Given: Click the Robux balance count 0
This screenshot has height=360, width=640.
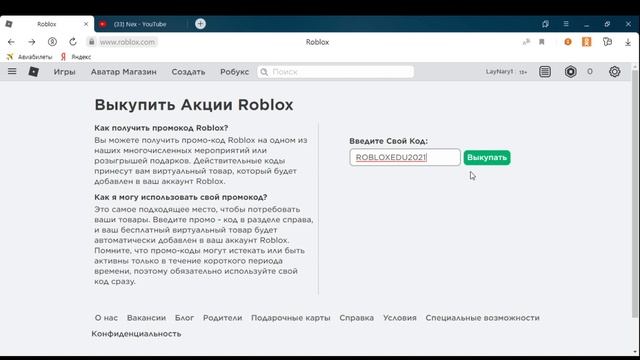Looking at the screenshot, I should coord(590,72).
